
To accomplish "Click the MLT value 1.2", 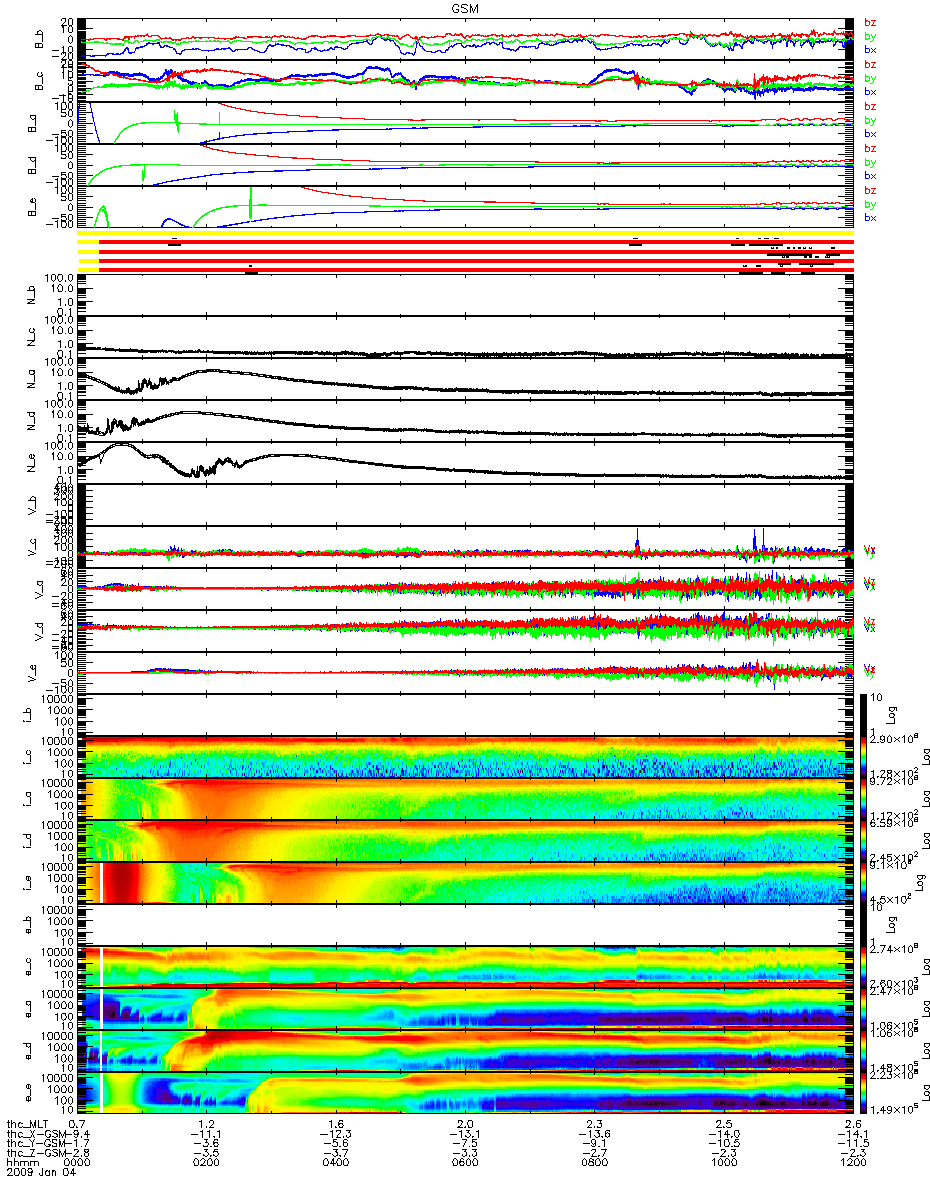I will pyautogui.click(x=207, y=1125).
